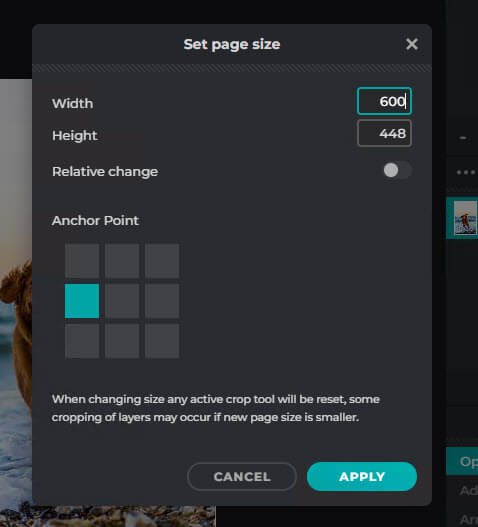Select the dog layer thumbnail in right panel
478x527 pixels.
tap(465, 218)
